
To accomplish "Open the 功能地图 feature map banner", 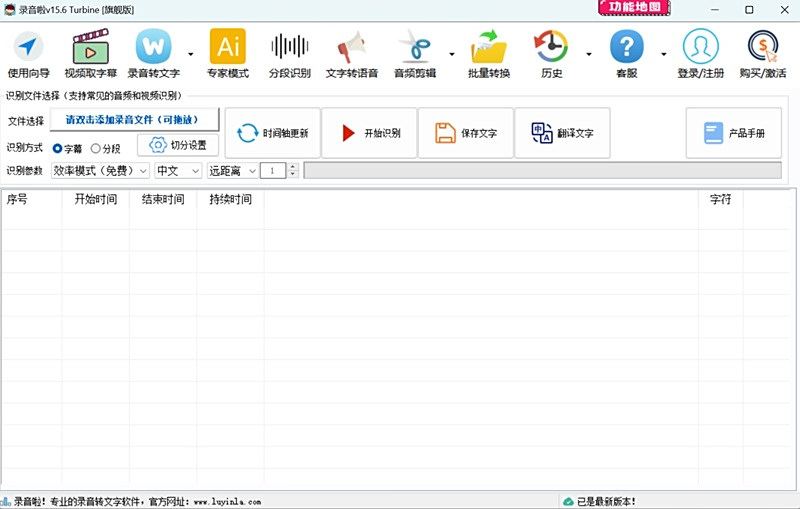I will [x=636, y=8].
